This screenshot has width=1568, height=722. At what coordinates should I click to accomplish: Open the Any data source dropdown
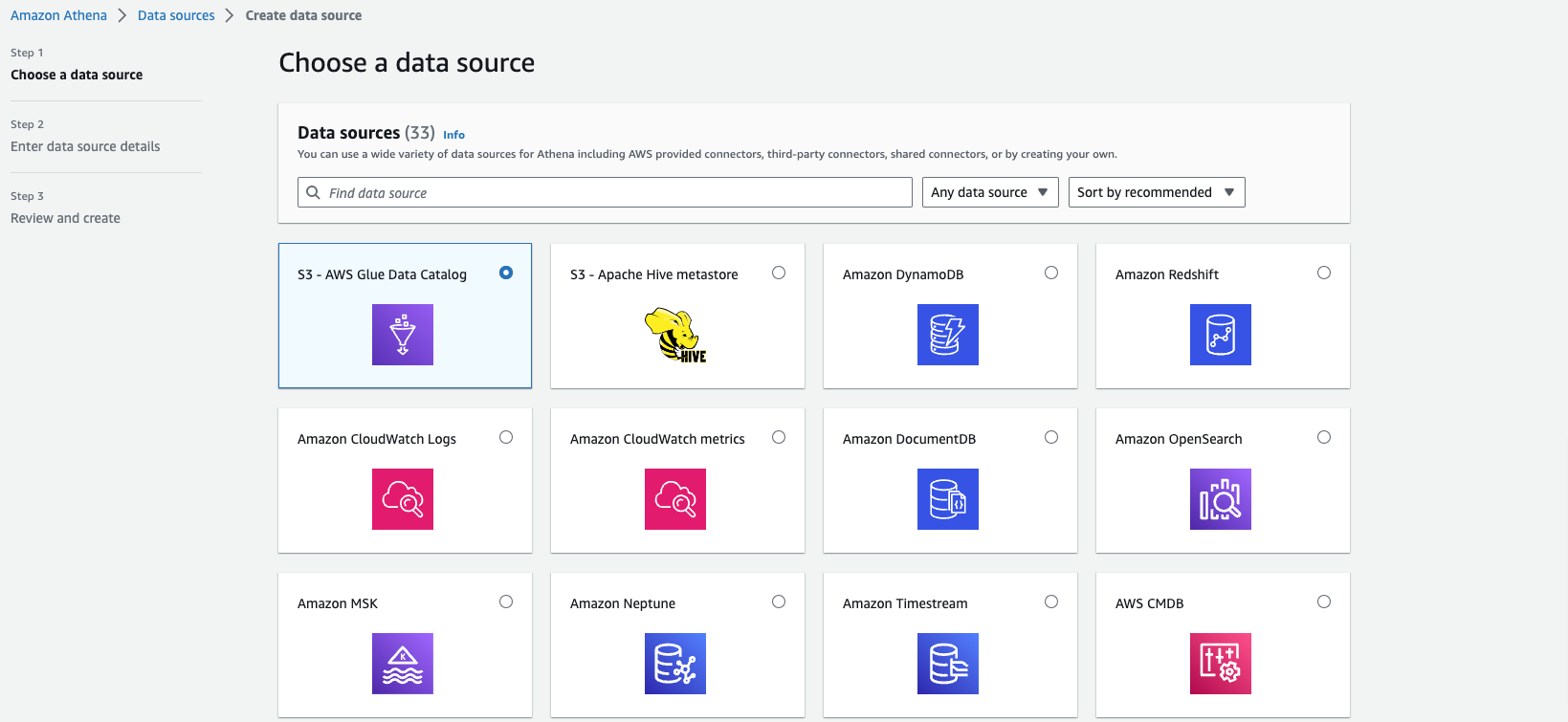point(989,192)
